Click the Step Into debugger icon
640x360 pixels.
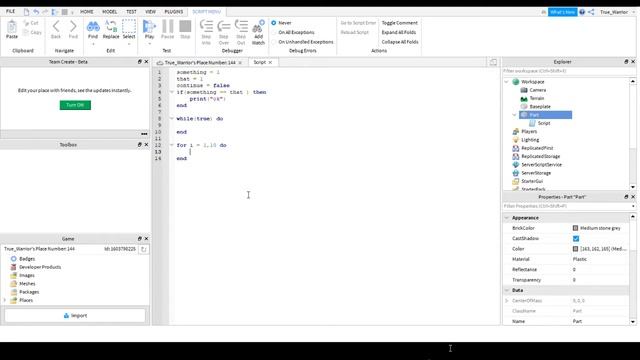(206, 27)
